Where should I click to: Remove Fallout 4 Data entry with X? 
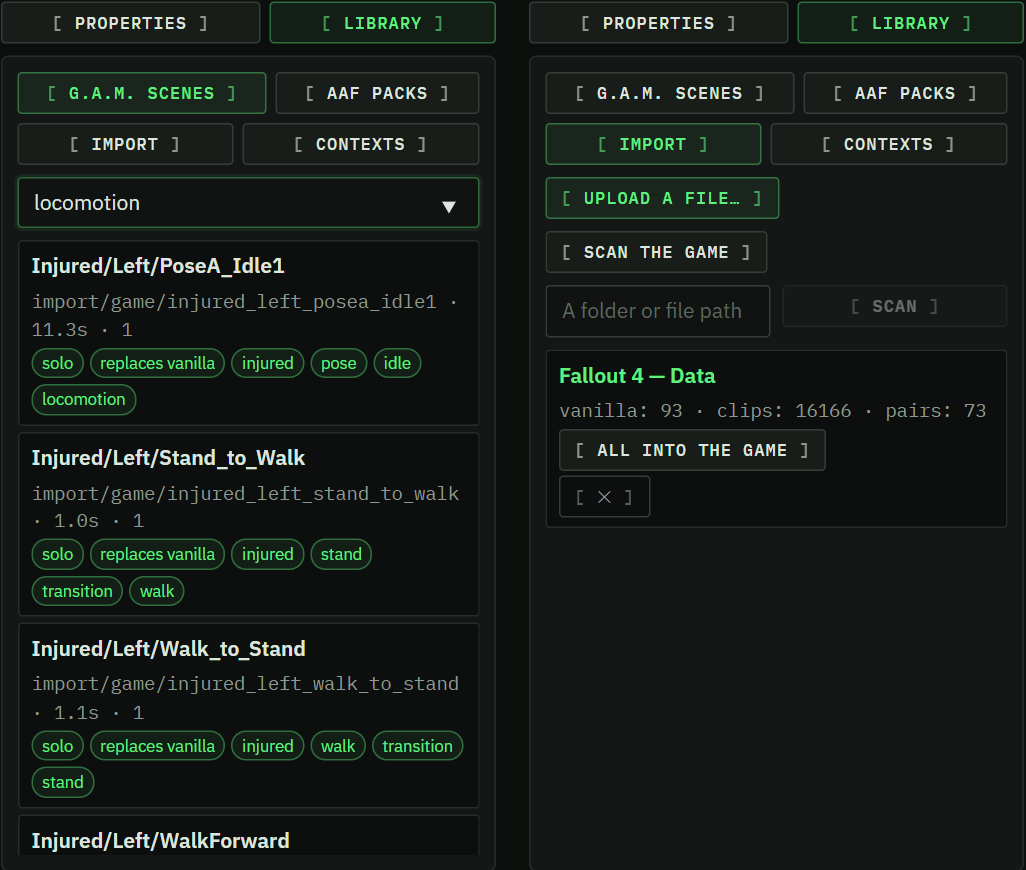pyautogui.click(x=604, y=497)
